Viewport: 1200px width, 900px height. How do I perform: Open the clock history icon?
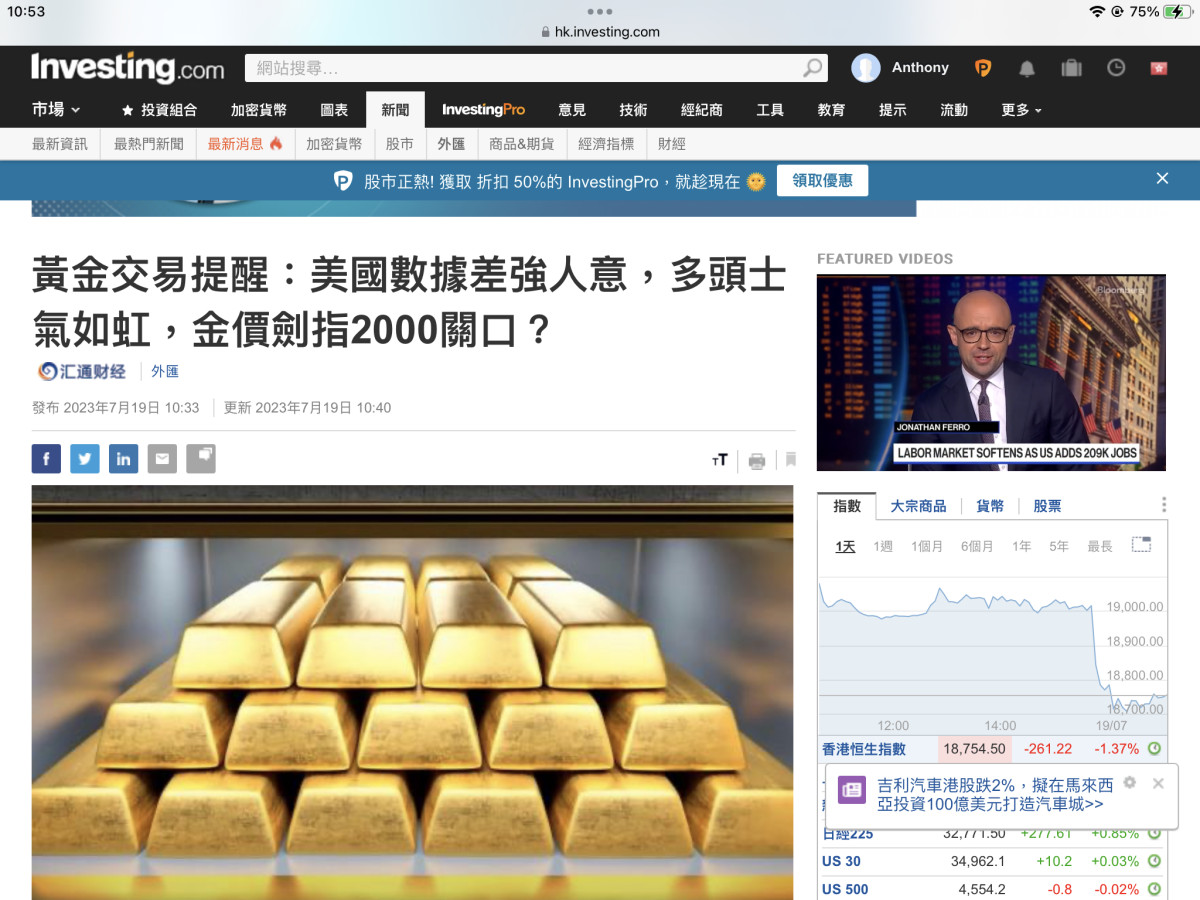click(1116, 68)
